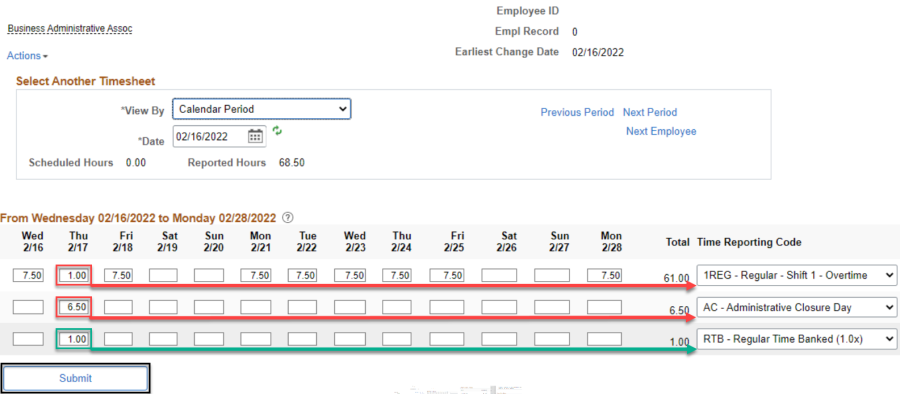900x394 pixels.
Task: Click Wed 2/23 hours field in 1REG row
Action: pos(350,275)
